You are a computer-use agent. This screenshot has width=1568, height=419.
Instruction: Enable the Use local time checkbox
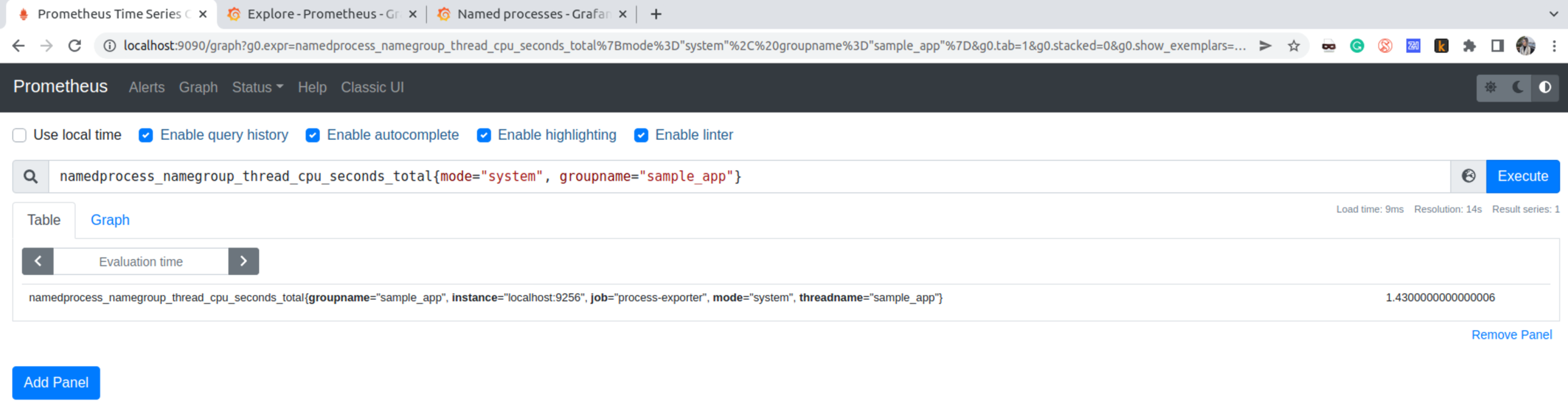[20, 135]
